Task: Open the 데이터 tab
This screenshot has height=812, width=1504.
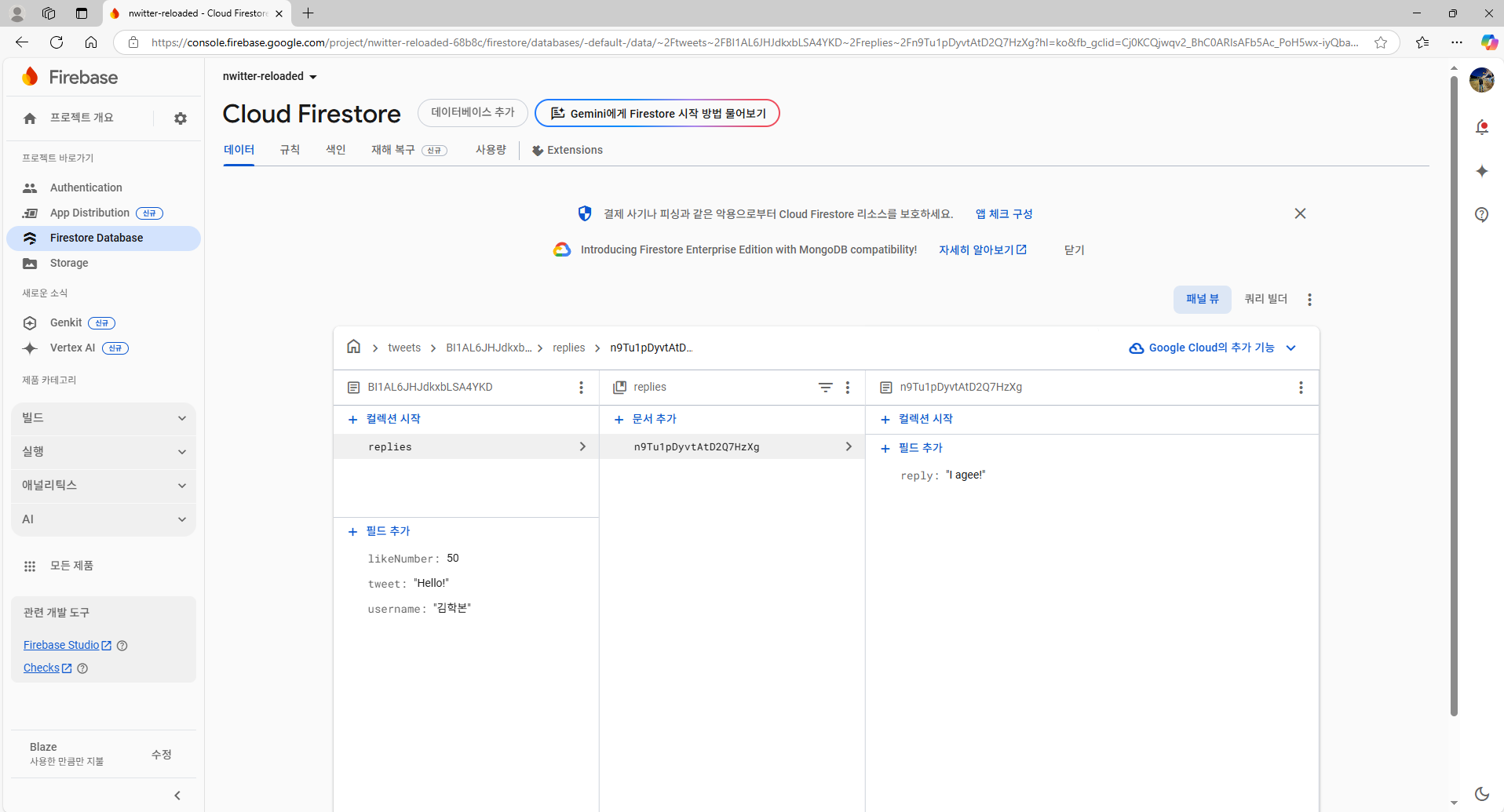Action: tap(239, 150)
